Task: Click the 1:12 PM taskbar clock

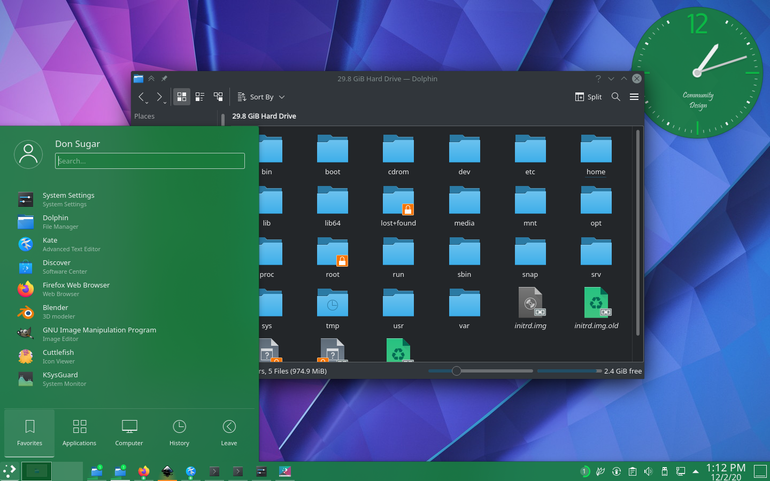Action: 725,472
